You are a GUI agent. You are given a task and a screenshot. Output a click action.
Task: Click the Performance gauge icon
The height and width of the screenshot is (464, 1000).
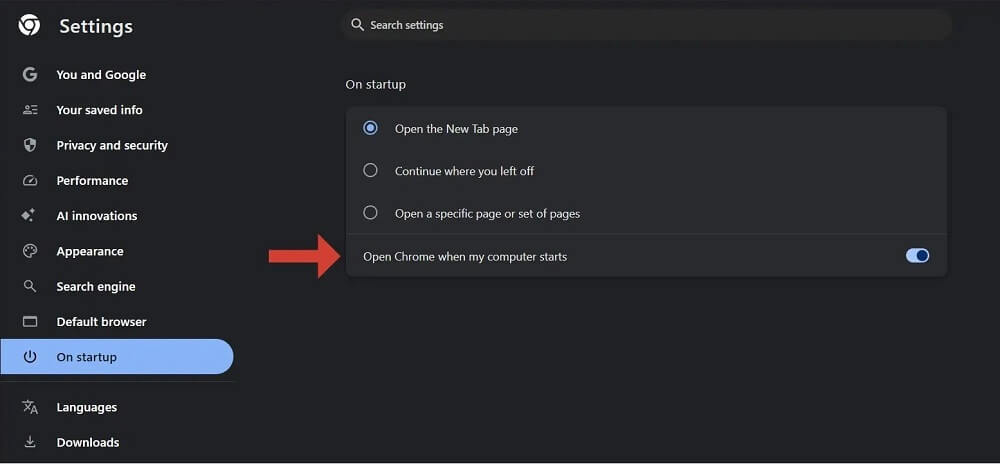click(30, 180)
